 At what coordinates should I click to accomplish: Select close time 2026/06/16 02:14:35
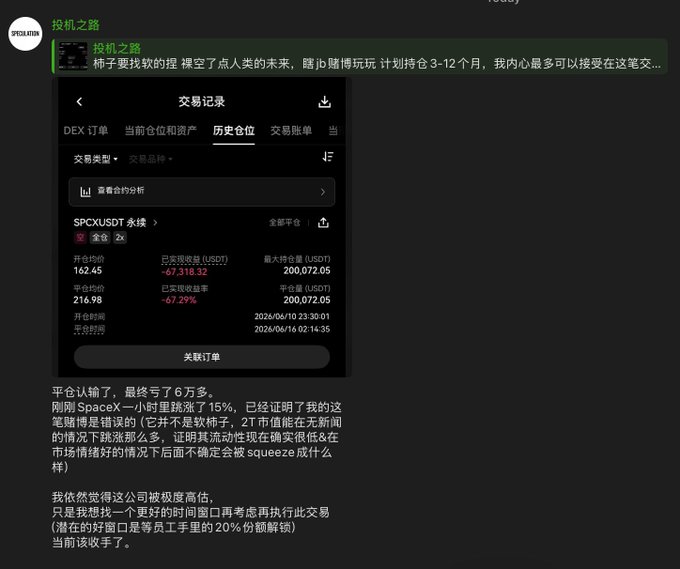tap(292, 329)
